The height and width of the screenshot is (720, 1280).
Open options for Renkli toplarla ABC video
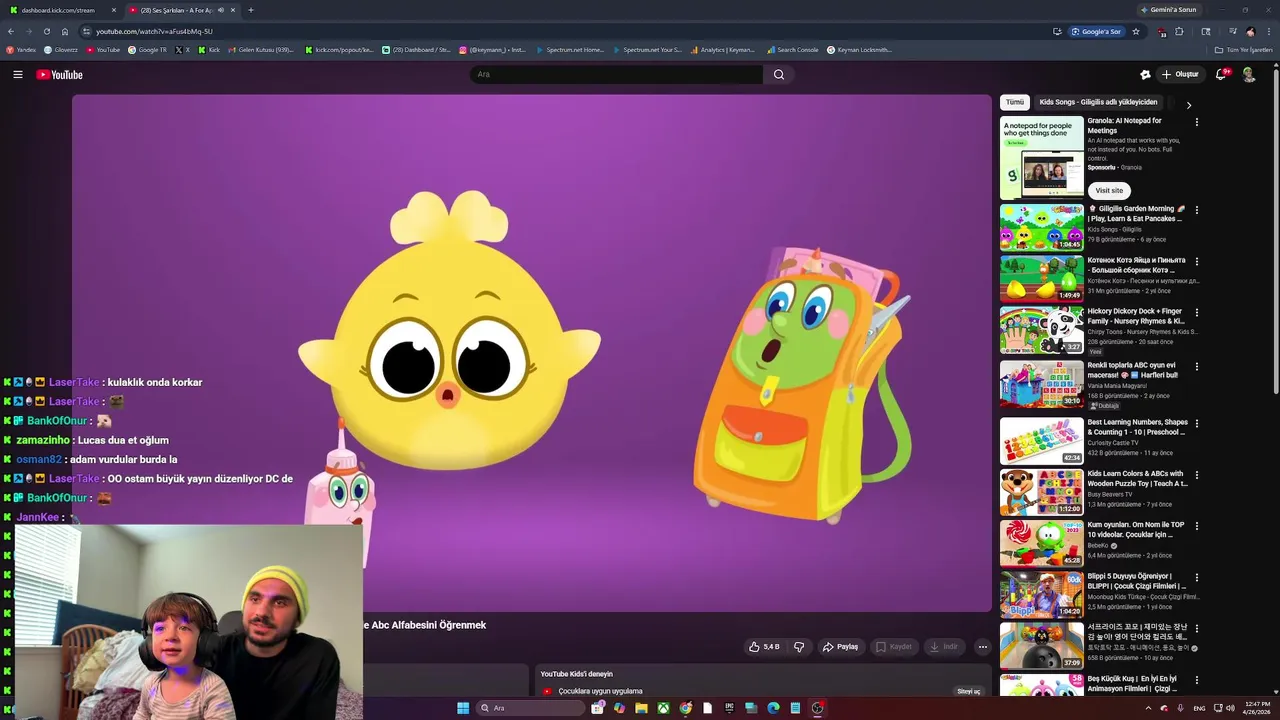1196,366
